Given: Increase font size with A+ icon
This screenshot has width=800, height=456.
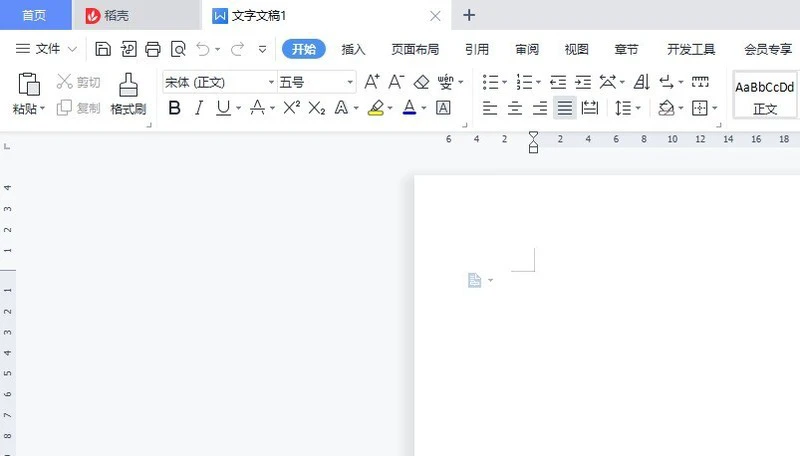Looking at the screenshot, I should click(372, 82).
